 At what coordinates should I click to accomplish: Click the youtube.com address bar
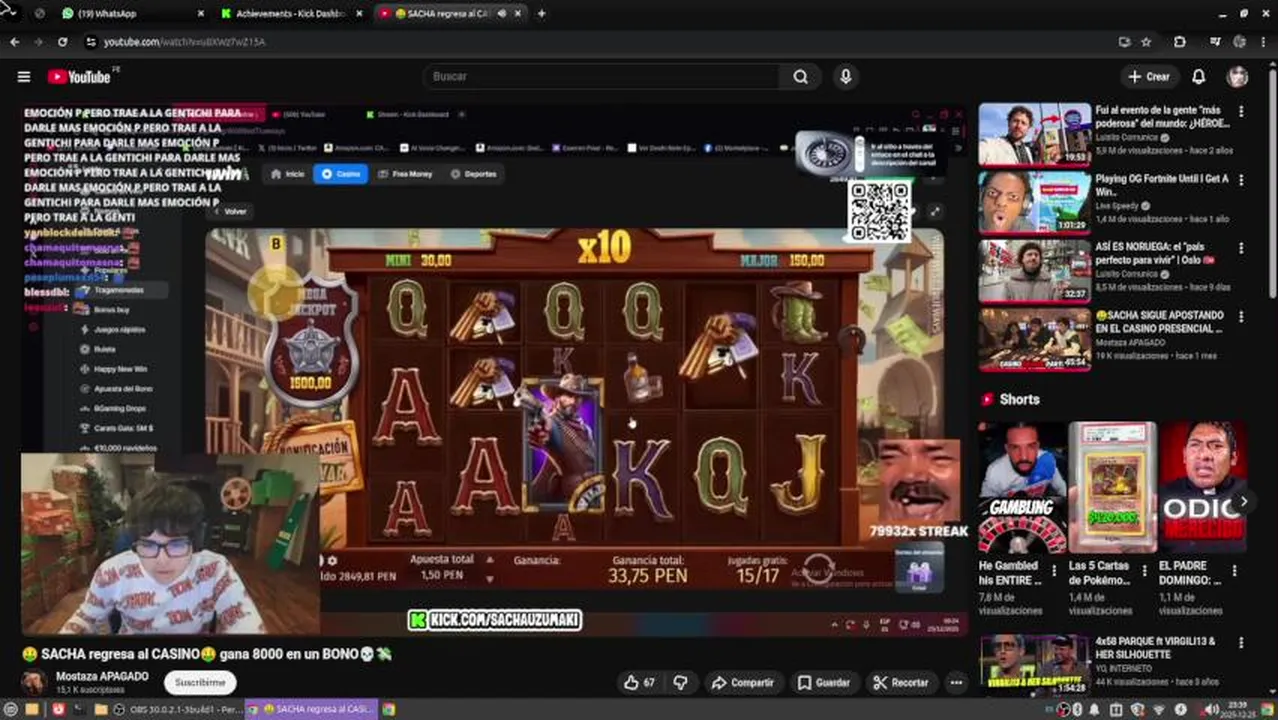pos(600,42)
